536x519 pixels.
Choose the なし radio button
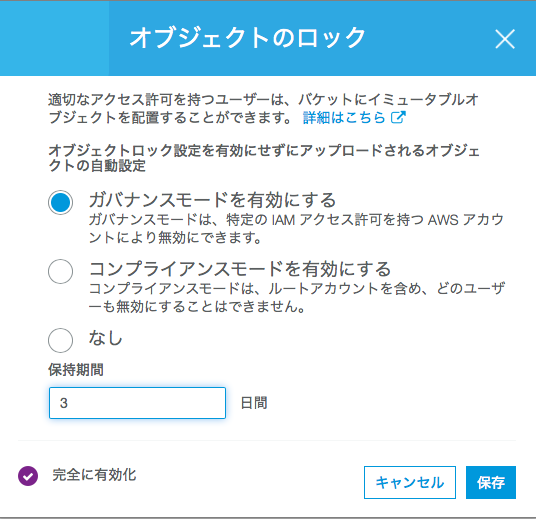[61, 341]
